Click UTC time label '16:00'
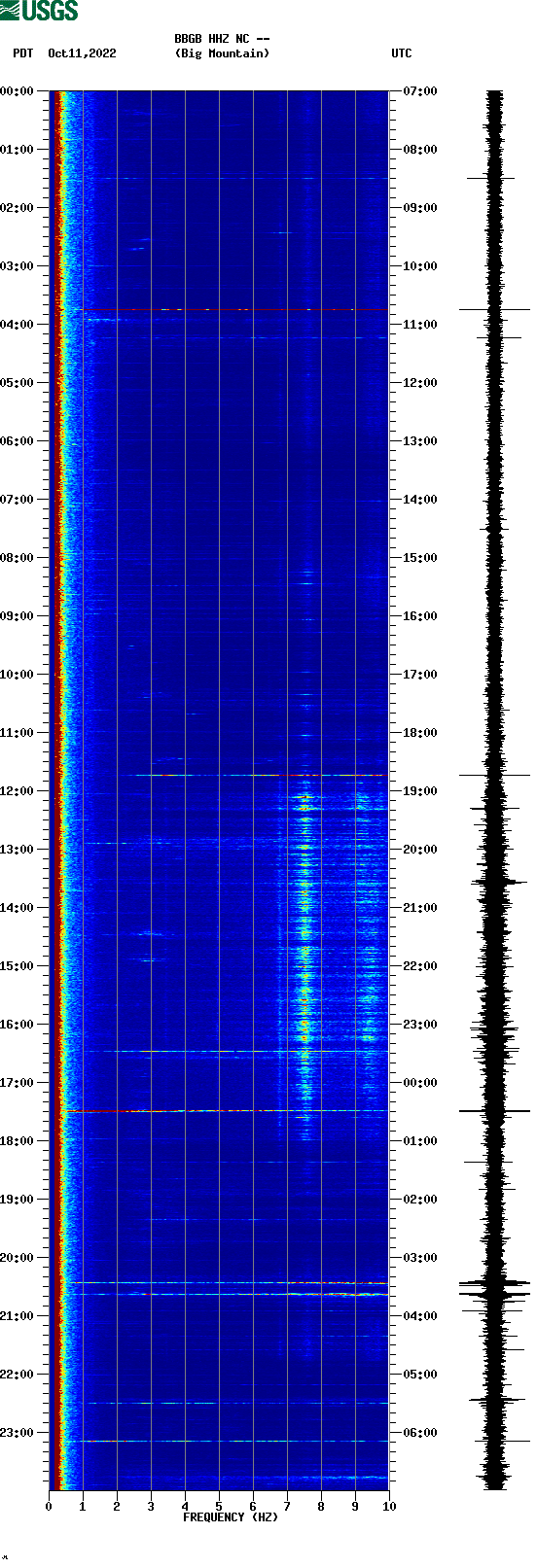This screenshot has height=1568, width=537. [420, 616]
